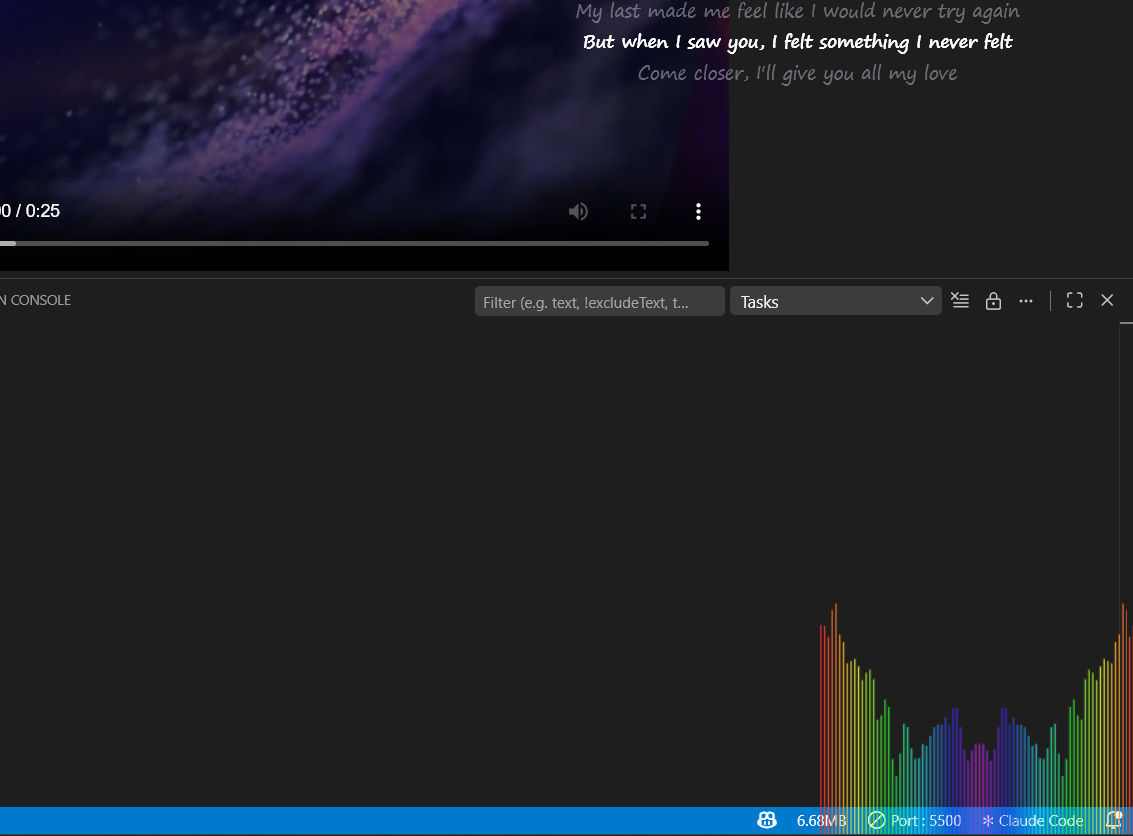Clear the output panel contents

tap(960, 301)
